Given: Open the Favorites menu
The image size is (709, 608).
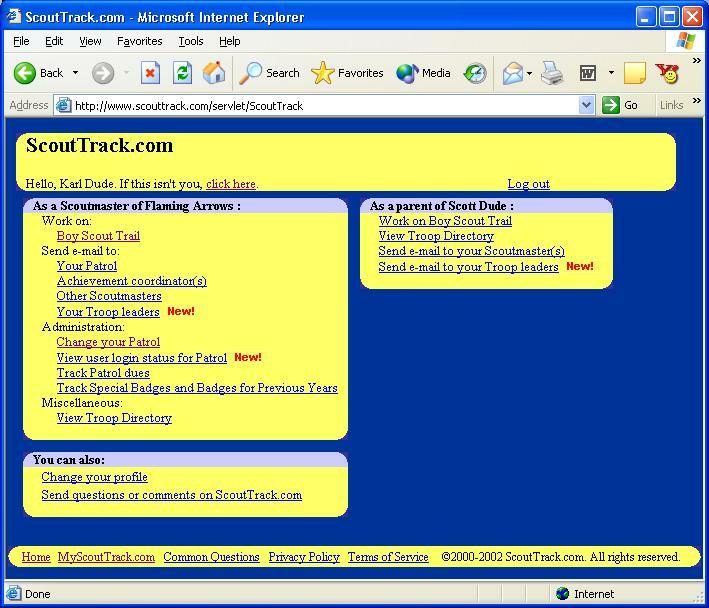Looking at the screenshot, I should tap(140, 41).
